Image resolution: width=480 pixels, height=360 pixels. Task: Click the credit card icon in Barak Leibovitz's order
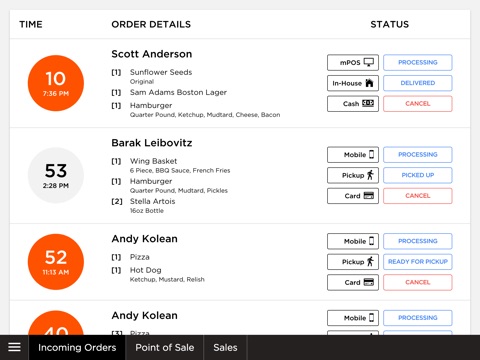(369, 196)
